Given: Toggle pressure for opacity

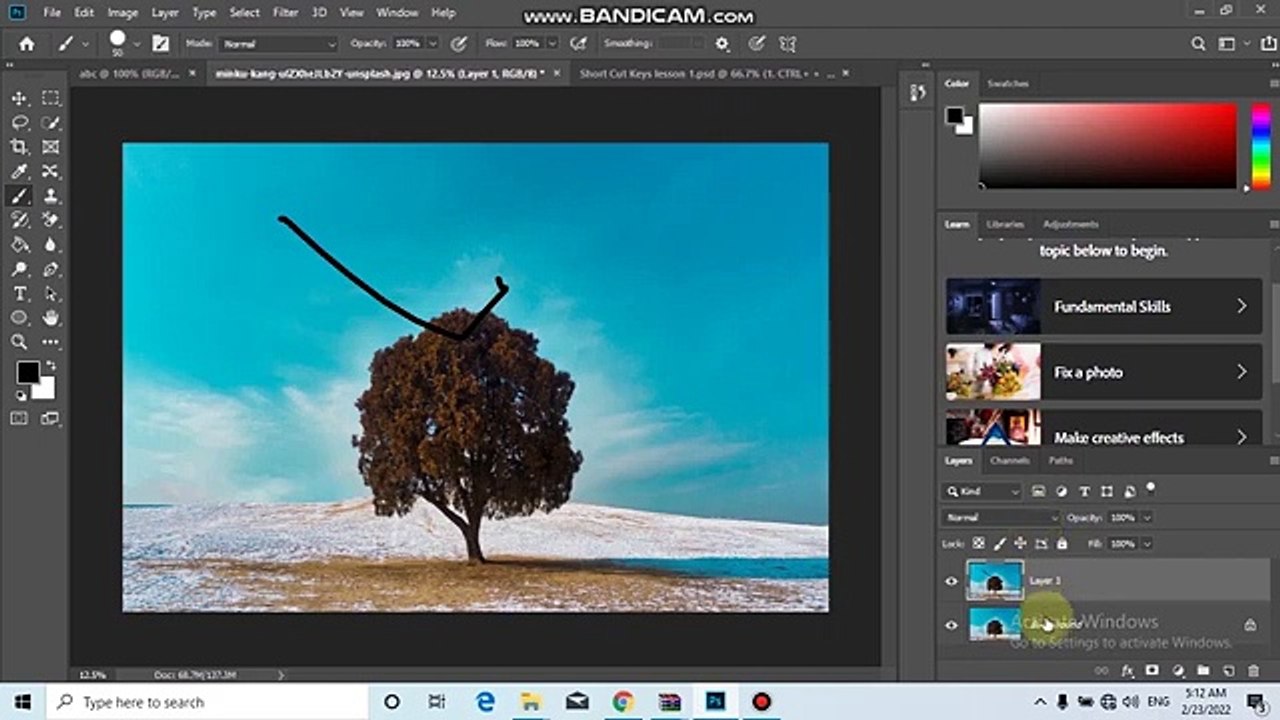Looking at the screenshot, I should (x=459, y=44).
